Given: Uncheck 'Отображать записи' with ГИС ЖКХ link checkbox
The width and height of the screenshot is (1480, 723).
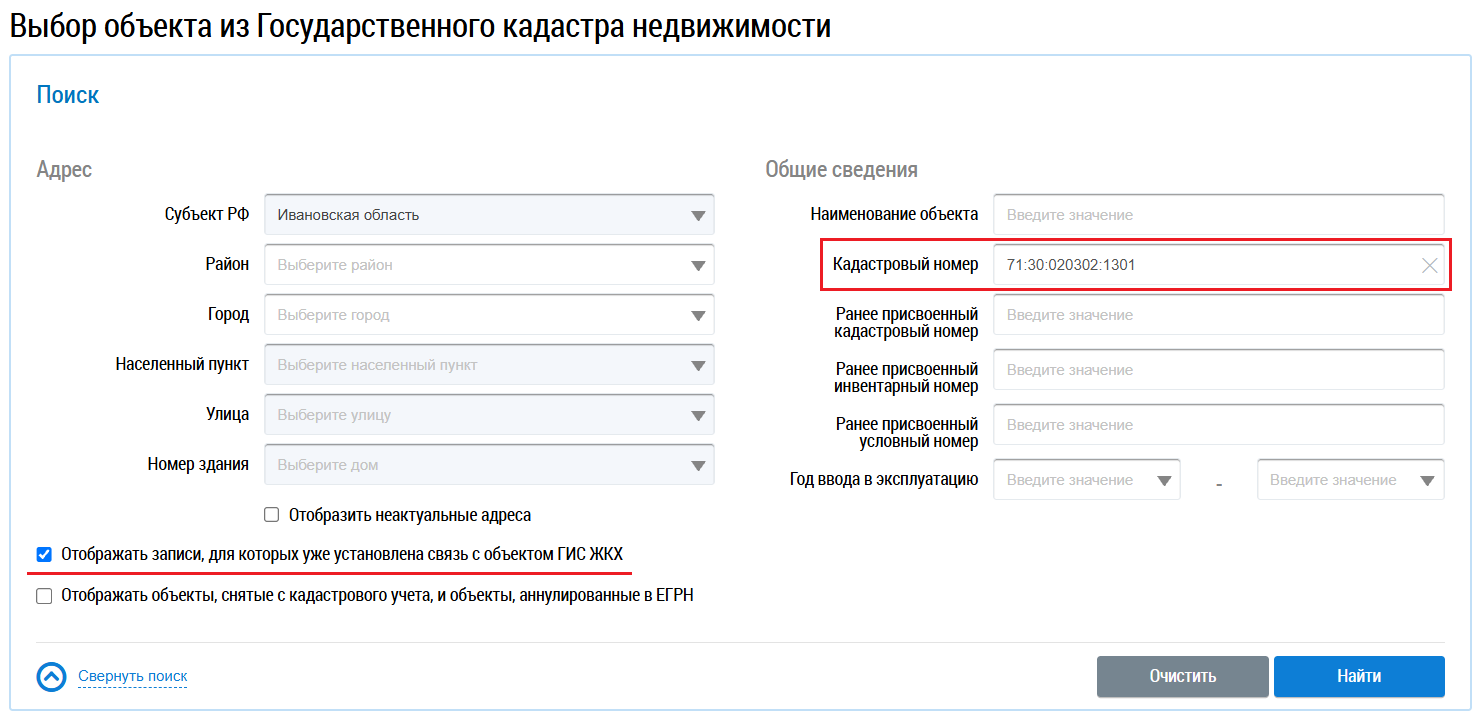Looking at the screenshot, I should pyautogui.click(x=44, y=554).
